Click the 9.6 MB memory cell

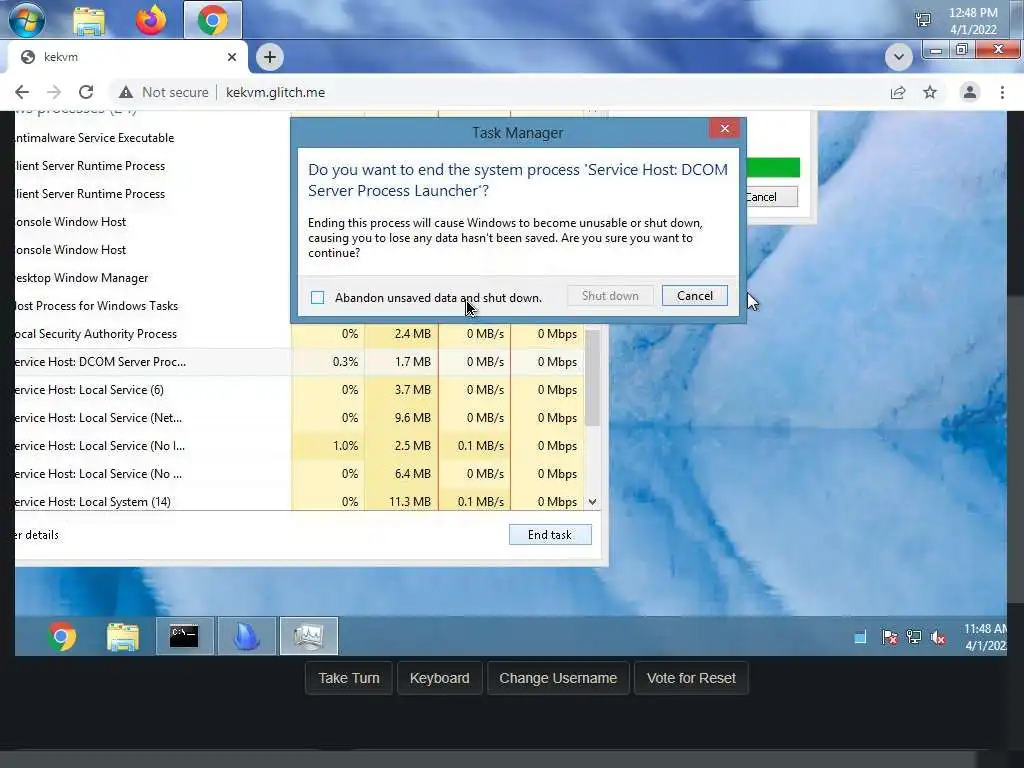[x=402, y=418]
